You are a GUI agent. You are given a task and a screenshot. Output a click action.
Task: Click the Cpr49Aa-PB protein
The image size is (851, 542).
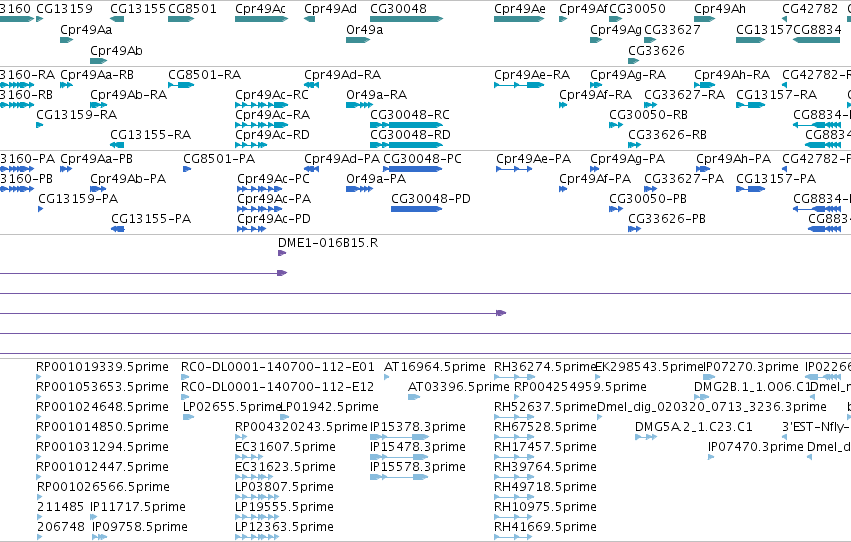tap(66, 169)
